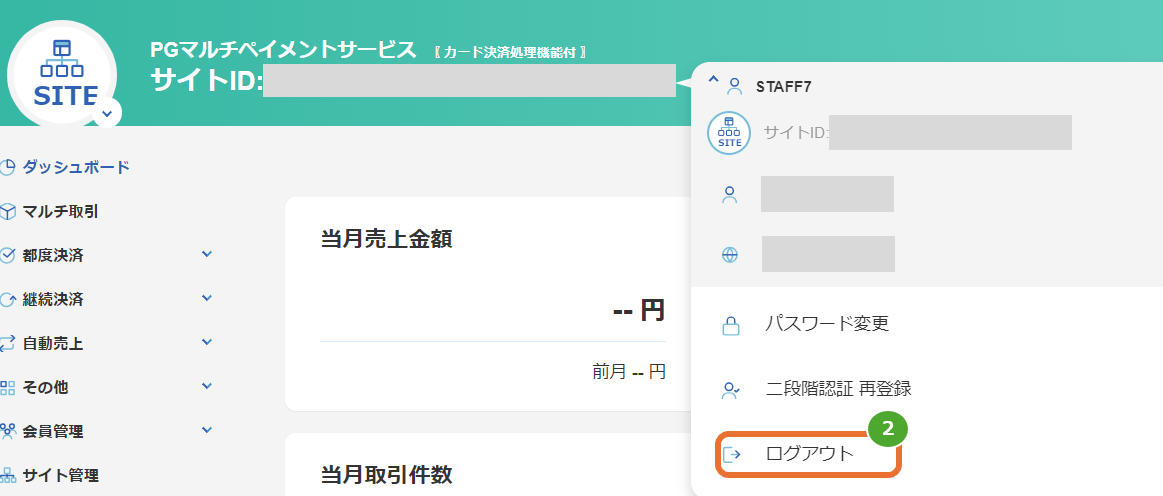The width and height of the screenshot is (1163, 496).
Task: Click the サイトID label in the header
Action: [206, 80]
